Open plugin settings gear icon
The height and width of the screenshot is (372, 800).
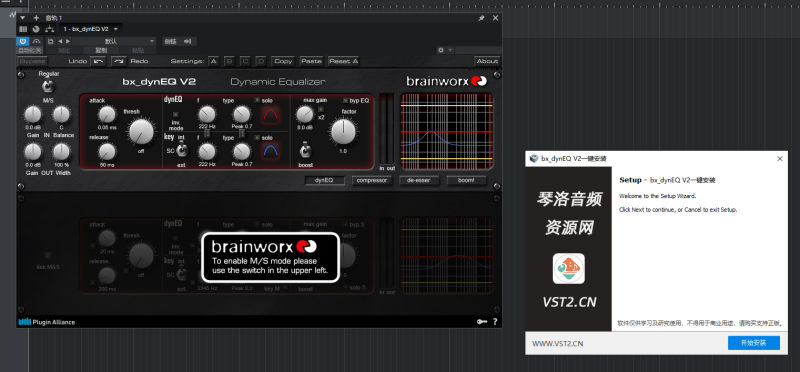tap(441, 50)
